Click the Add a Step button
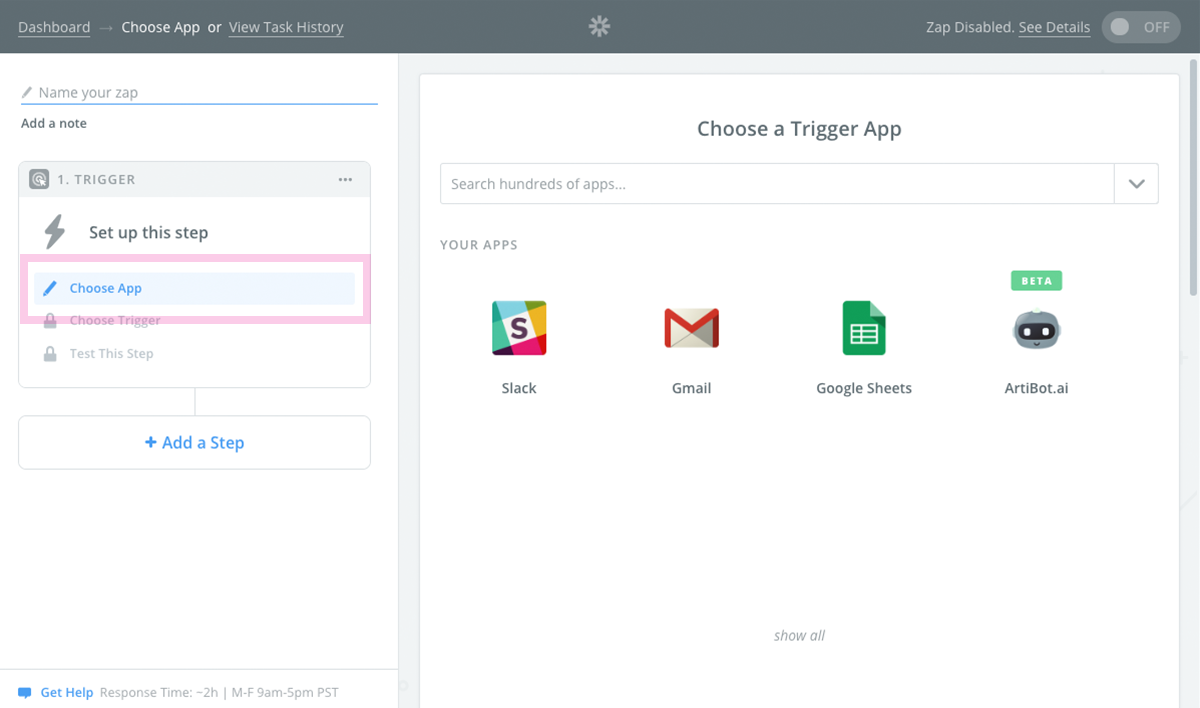 point(194,442)
